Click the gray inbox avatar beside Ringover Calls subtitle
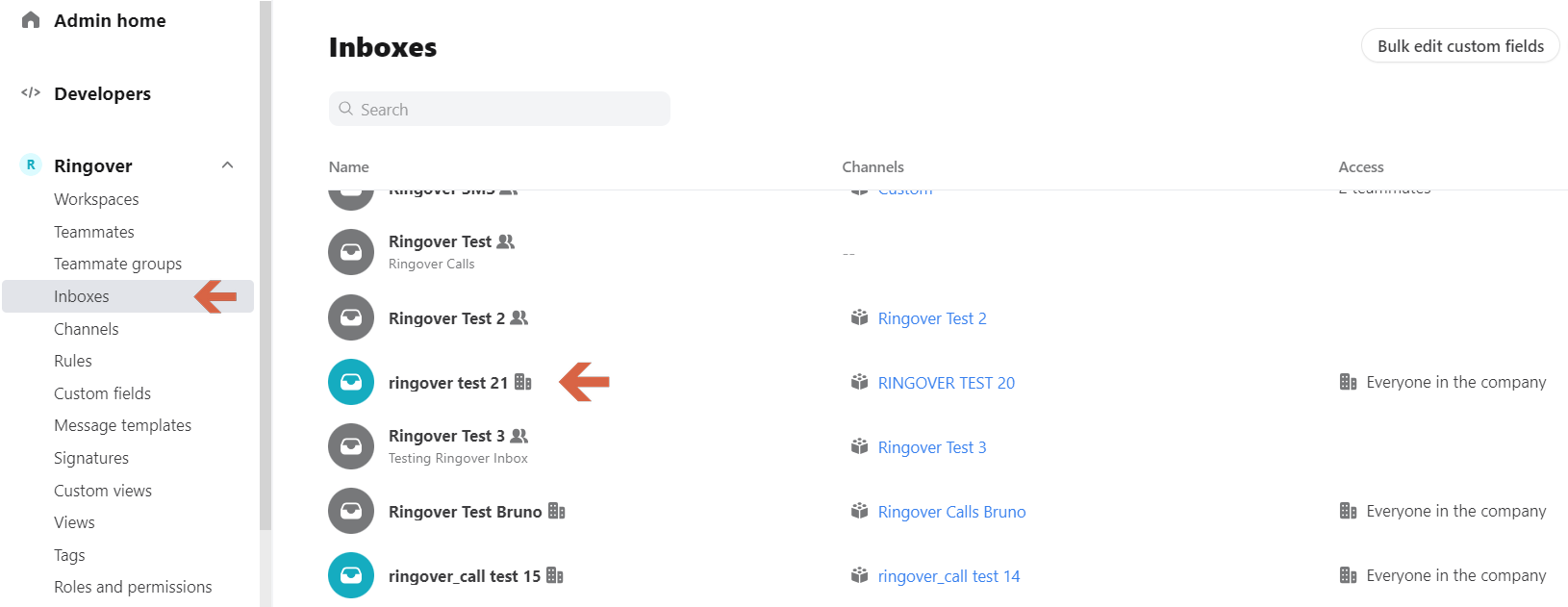Screen dimensions: 1568x607 click(351, 252)
